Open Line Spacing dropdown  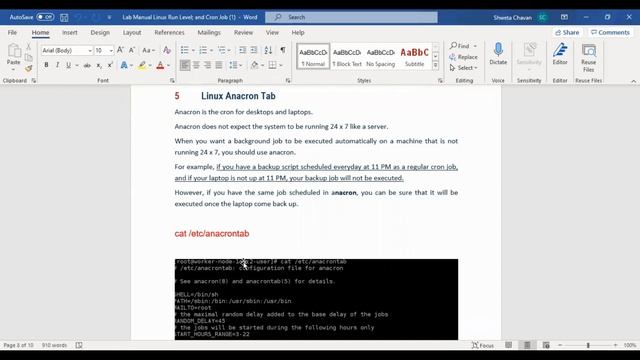236,65
